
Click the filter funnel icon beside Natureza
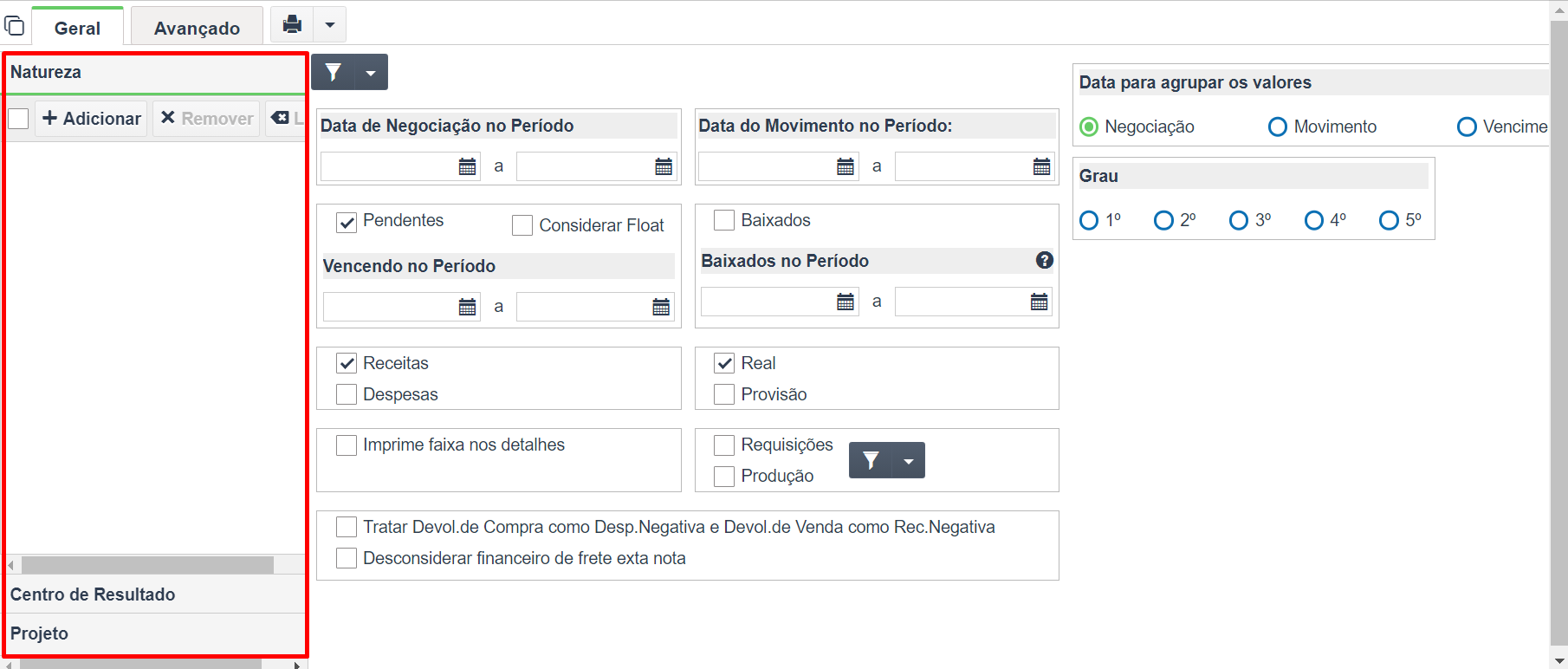pyautogui.click(x=334, y=72)
